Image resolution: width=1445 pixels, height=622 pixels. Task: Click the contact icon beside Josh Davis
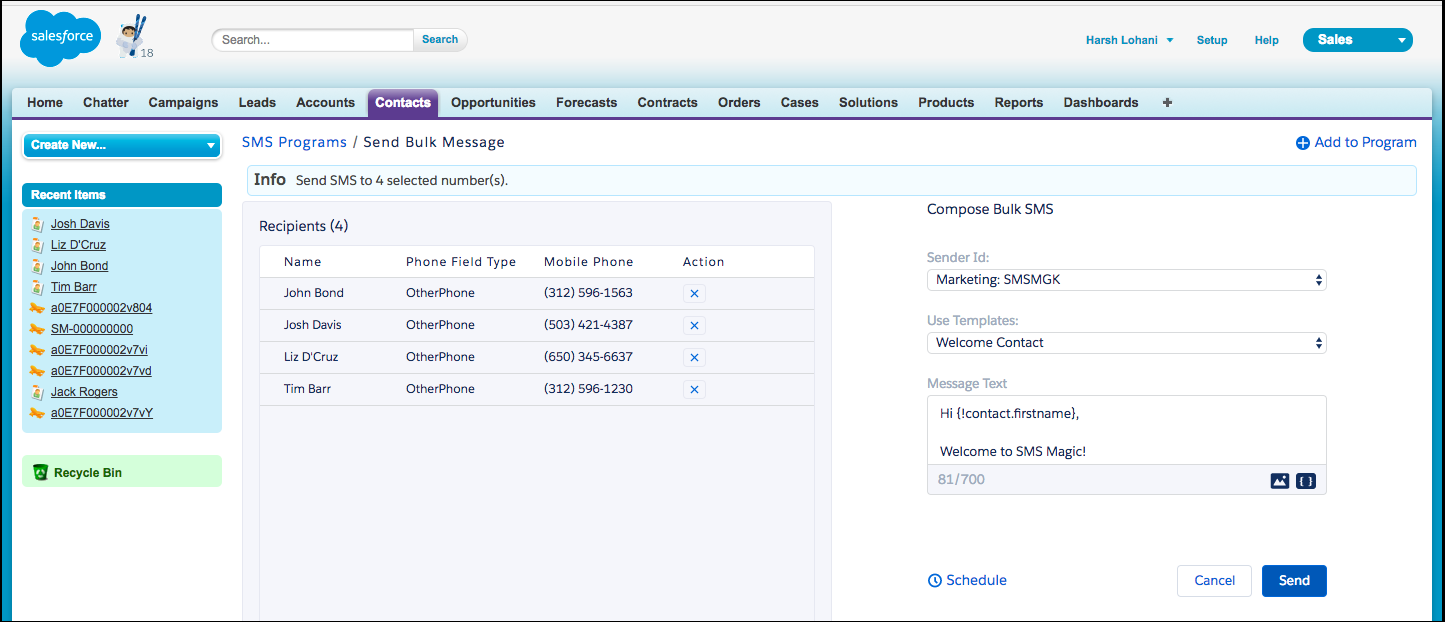(x=37, y=224)
